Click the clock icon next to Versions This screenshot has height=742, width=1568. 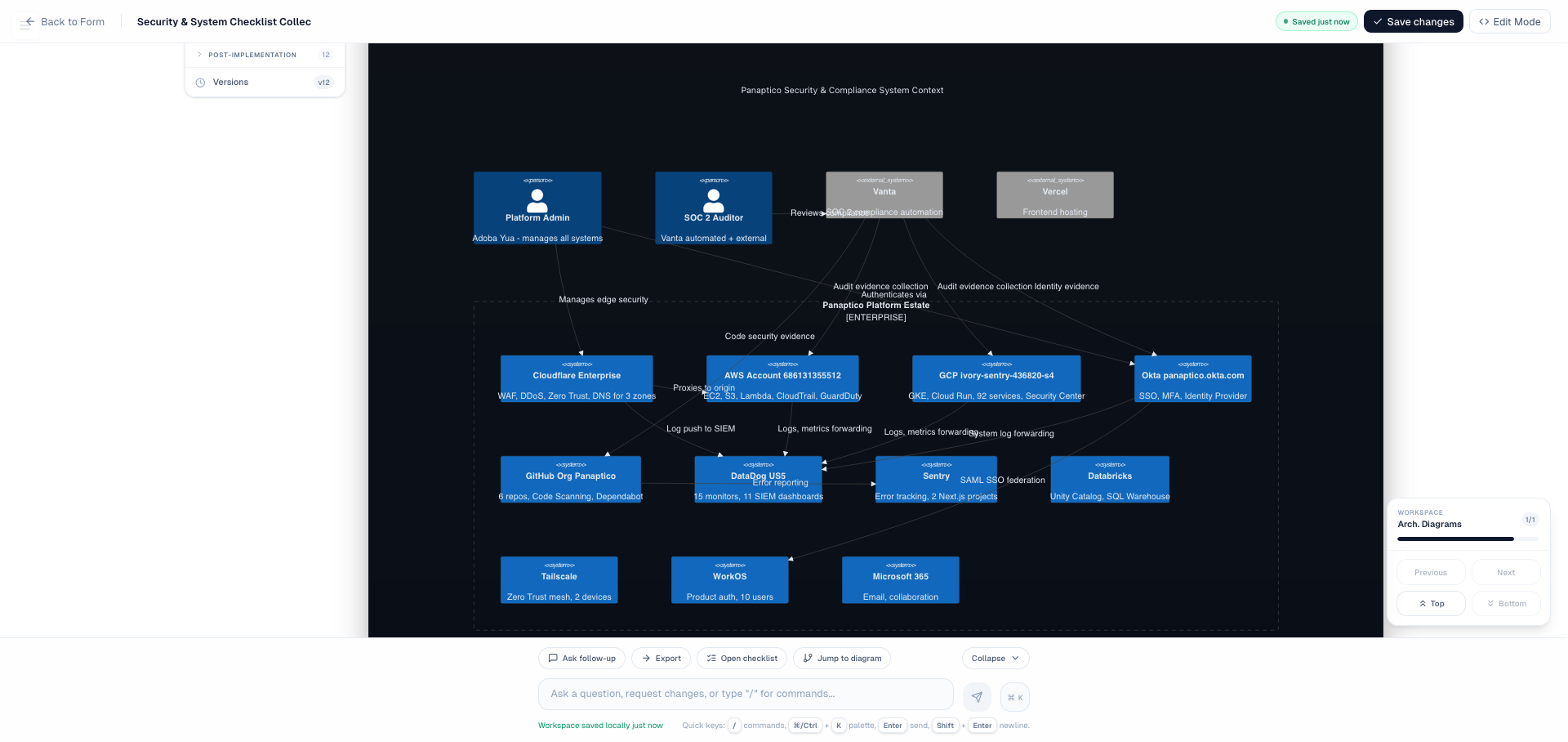point(200,82)
